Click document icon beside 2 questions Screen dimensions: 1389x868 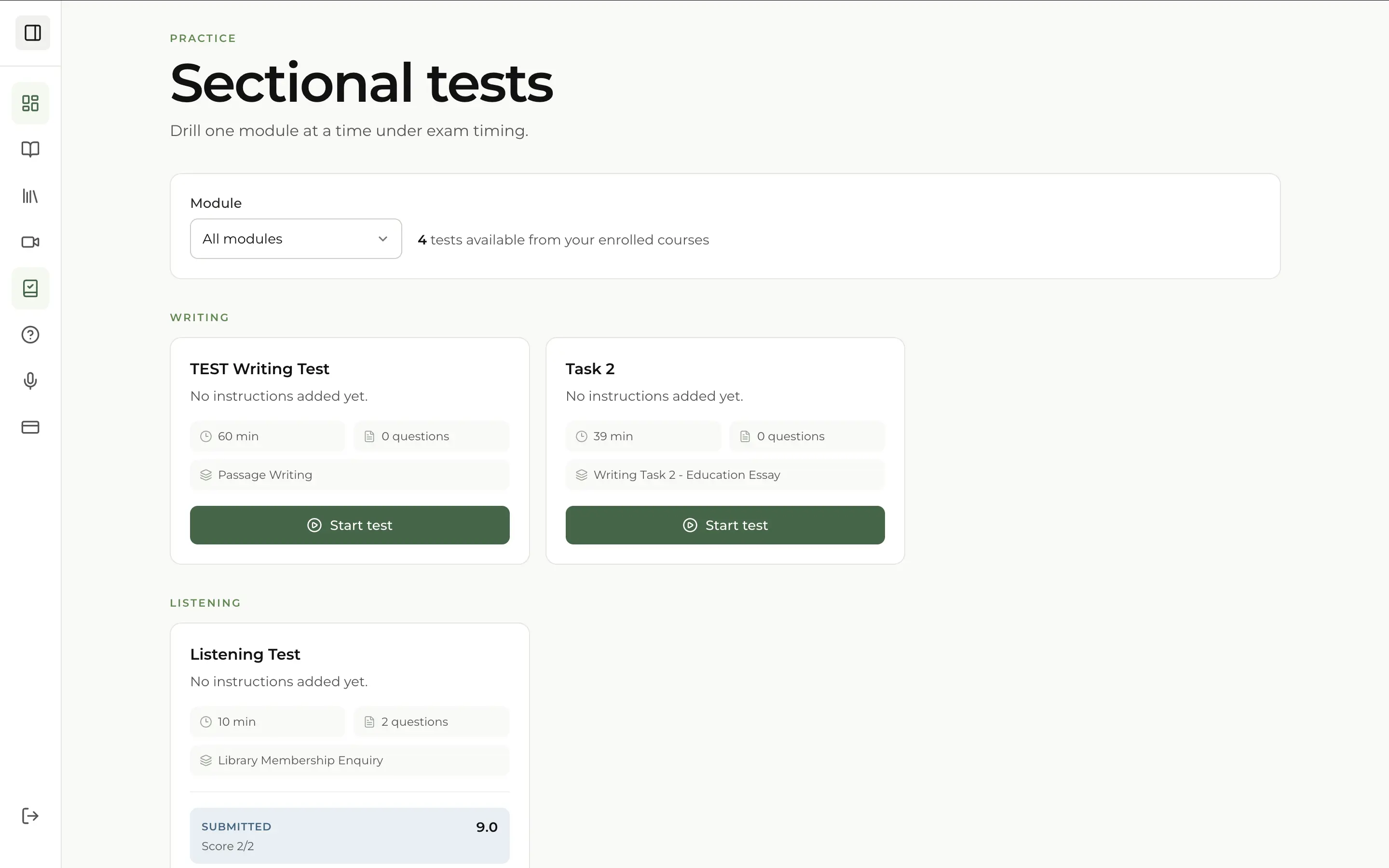(369, 721)
